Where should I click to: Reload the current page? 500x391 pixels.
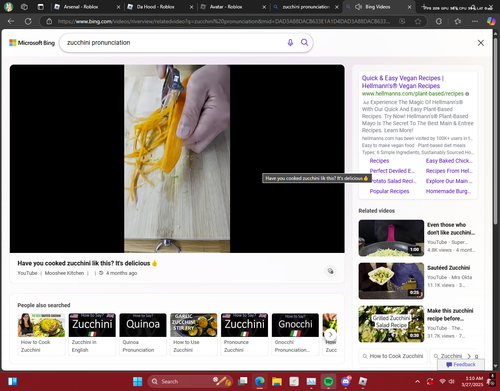pyautogui.click(x=28, y=21)
